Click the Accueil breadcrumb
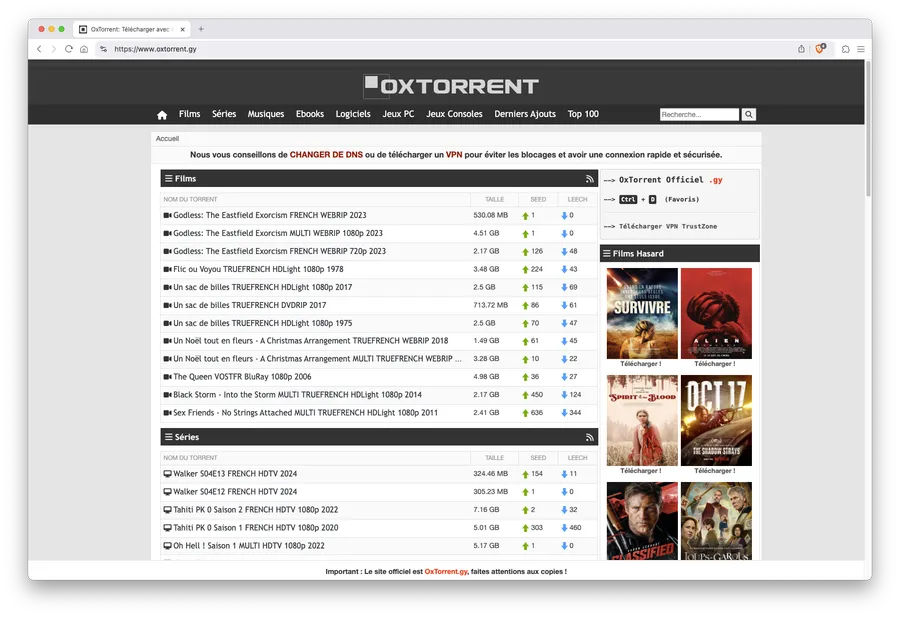900x617 pixels. pos(167,138)
